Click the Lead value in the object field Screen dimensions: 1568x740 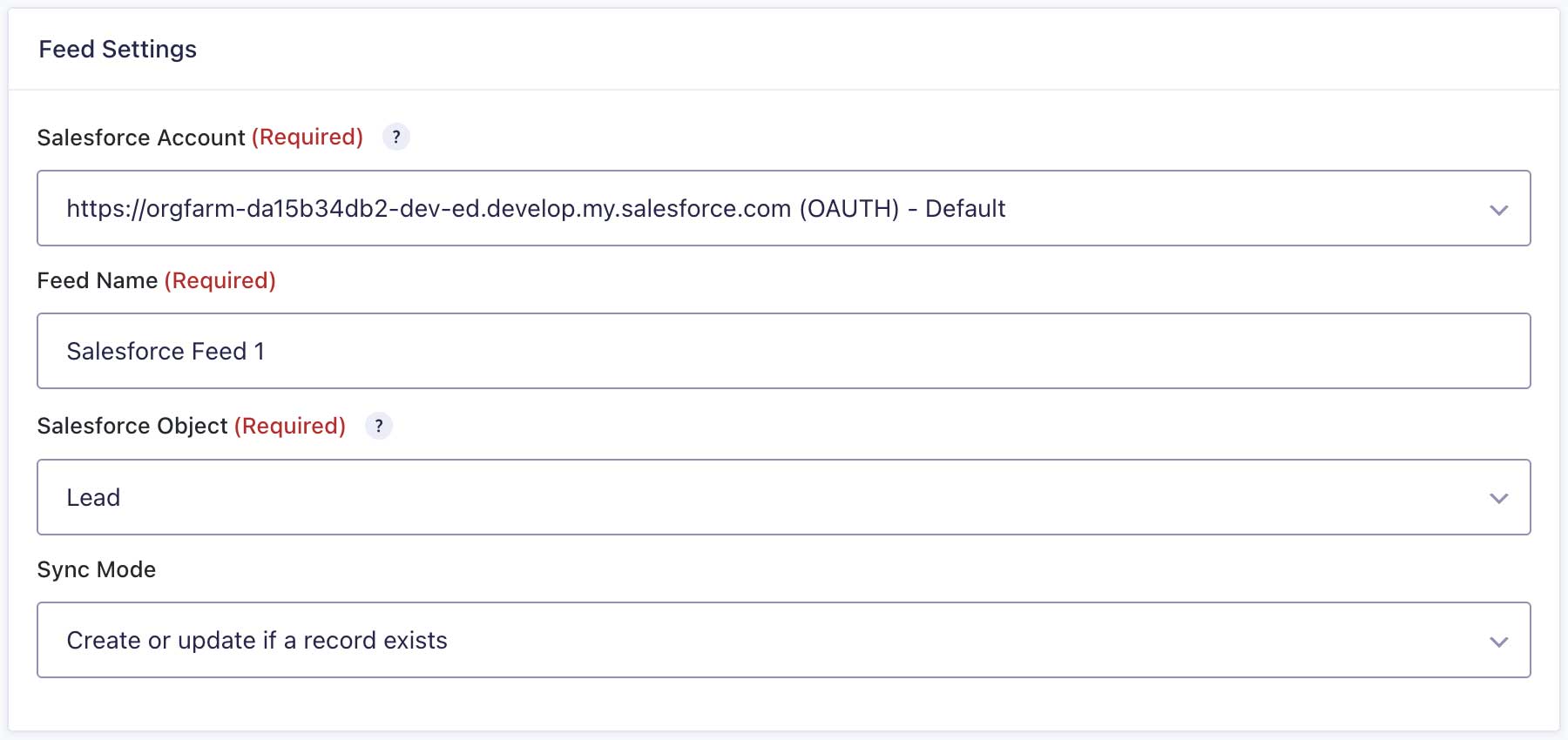(x=92, y=497)
